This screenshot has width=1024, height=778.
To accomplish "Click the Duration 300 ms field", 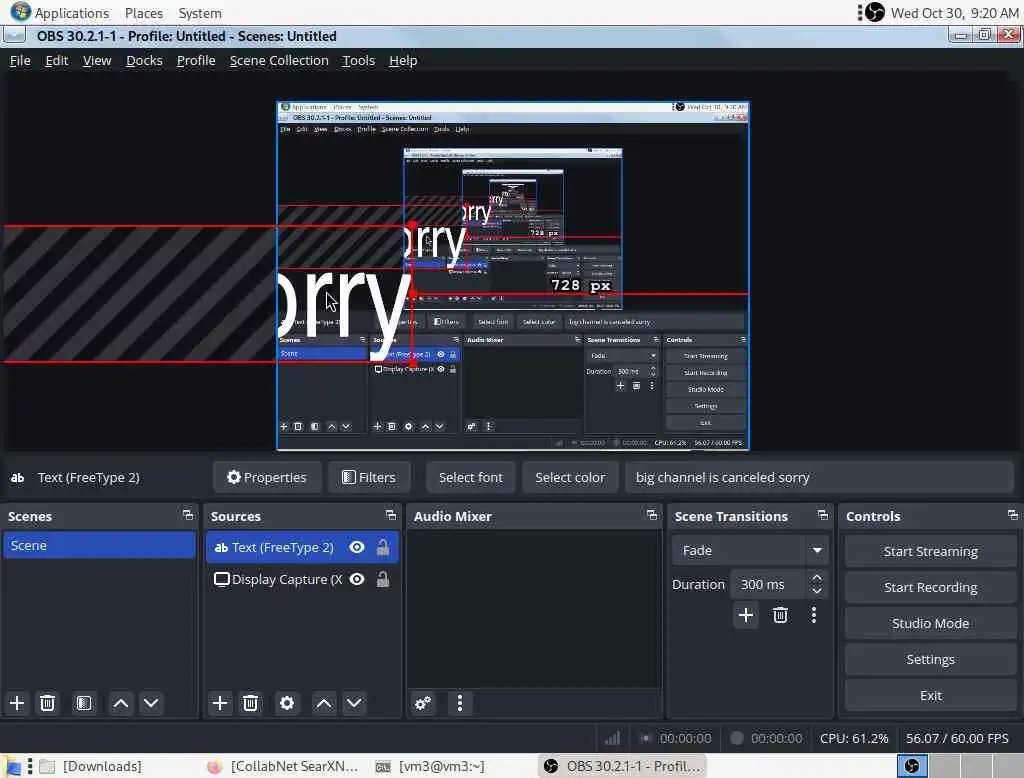I will coord(777,585).
